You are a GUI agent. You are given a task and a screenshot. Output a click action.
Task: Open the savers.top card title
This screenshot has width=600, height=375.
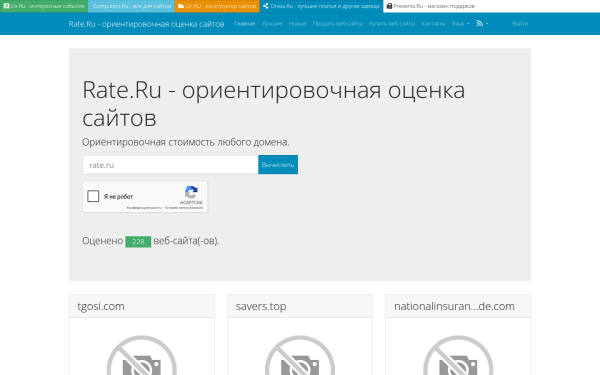click(261, 306)
